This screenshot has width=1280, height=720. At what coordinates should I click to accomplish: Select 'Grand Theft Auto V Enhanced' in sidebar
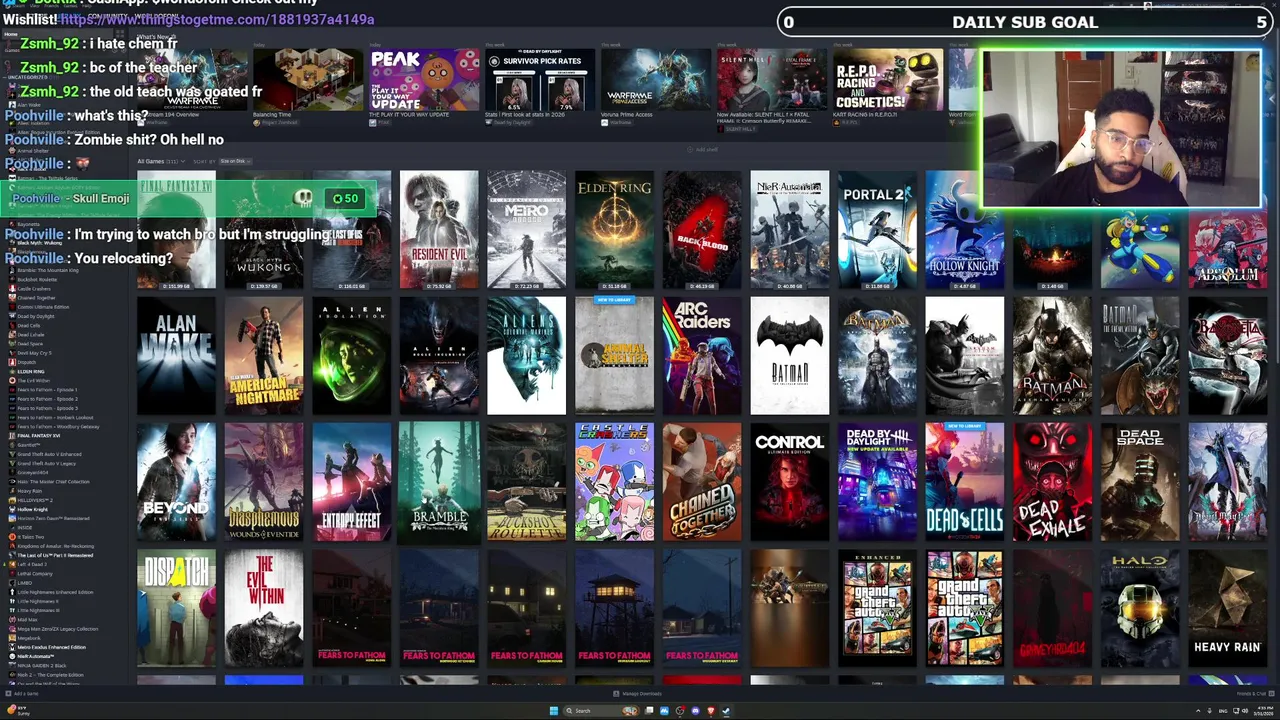(50, 454)
